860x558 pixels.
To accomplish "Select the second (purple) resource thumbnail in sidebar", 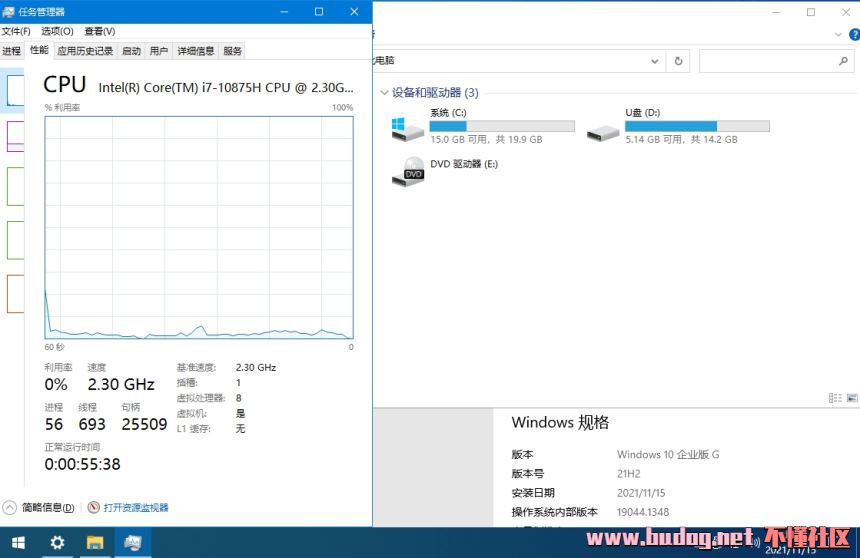I will [x=15, y=136].
